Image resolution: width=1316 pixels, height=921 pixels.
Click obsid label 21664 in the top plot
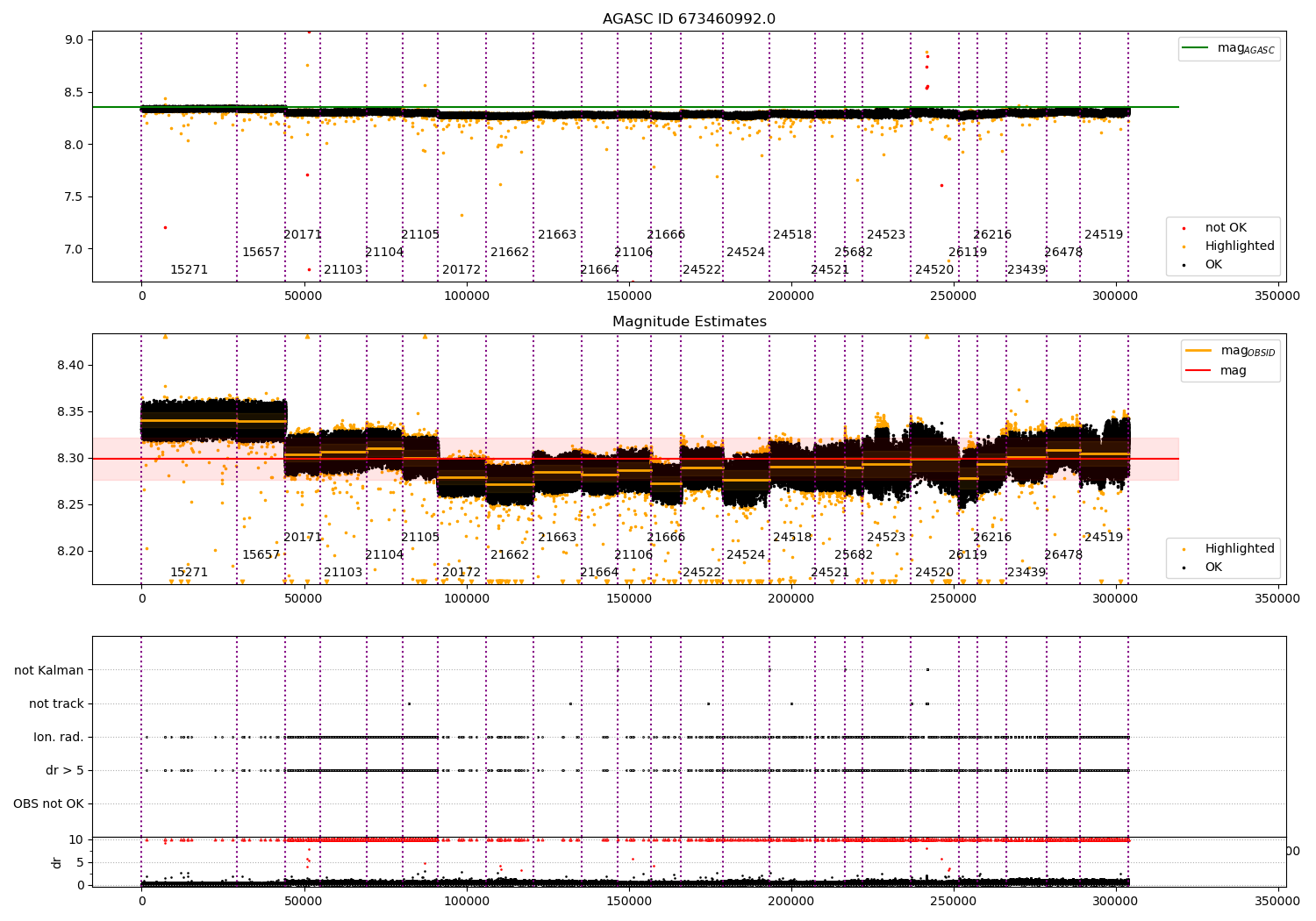599,269
